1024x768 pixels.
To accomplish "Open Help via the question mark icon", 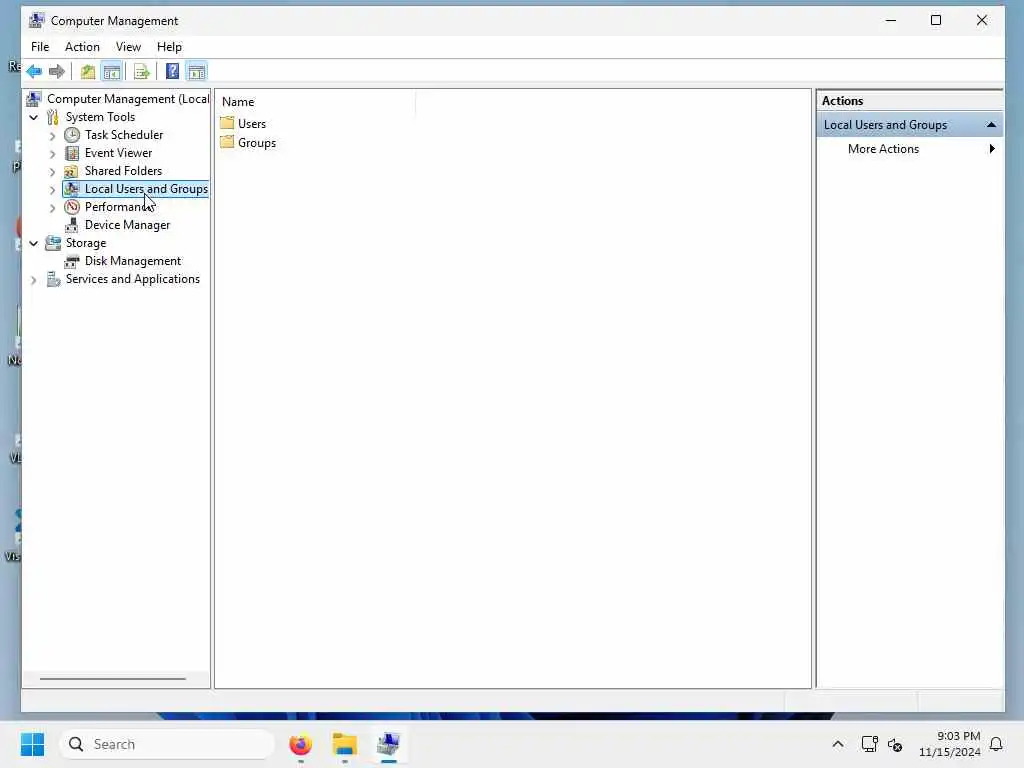I will click(172, 71).
